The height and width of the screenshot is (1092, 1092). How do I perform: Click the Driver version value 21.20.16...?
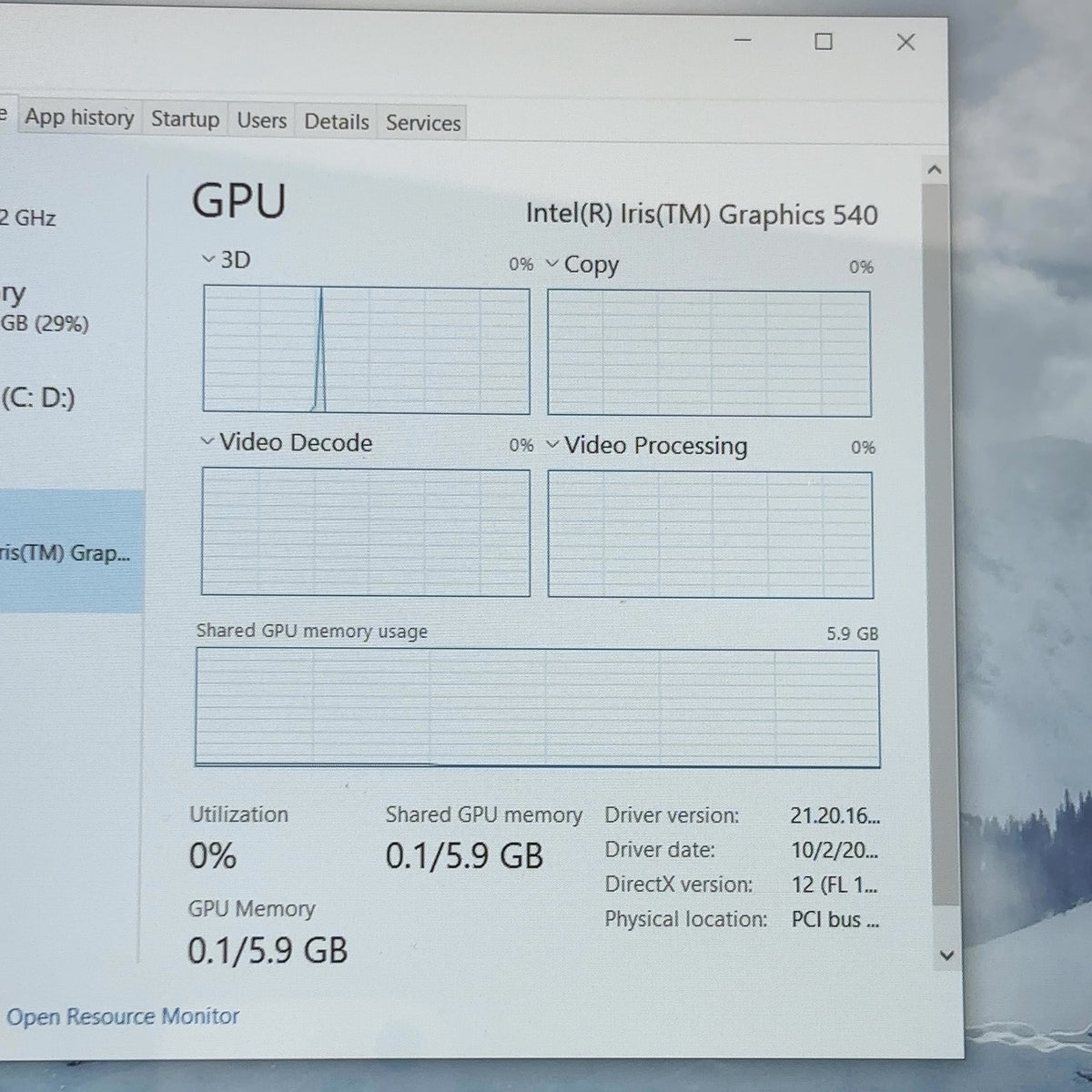834,815
